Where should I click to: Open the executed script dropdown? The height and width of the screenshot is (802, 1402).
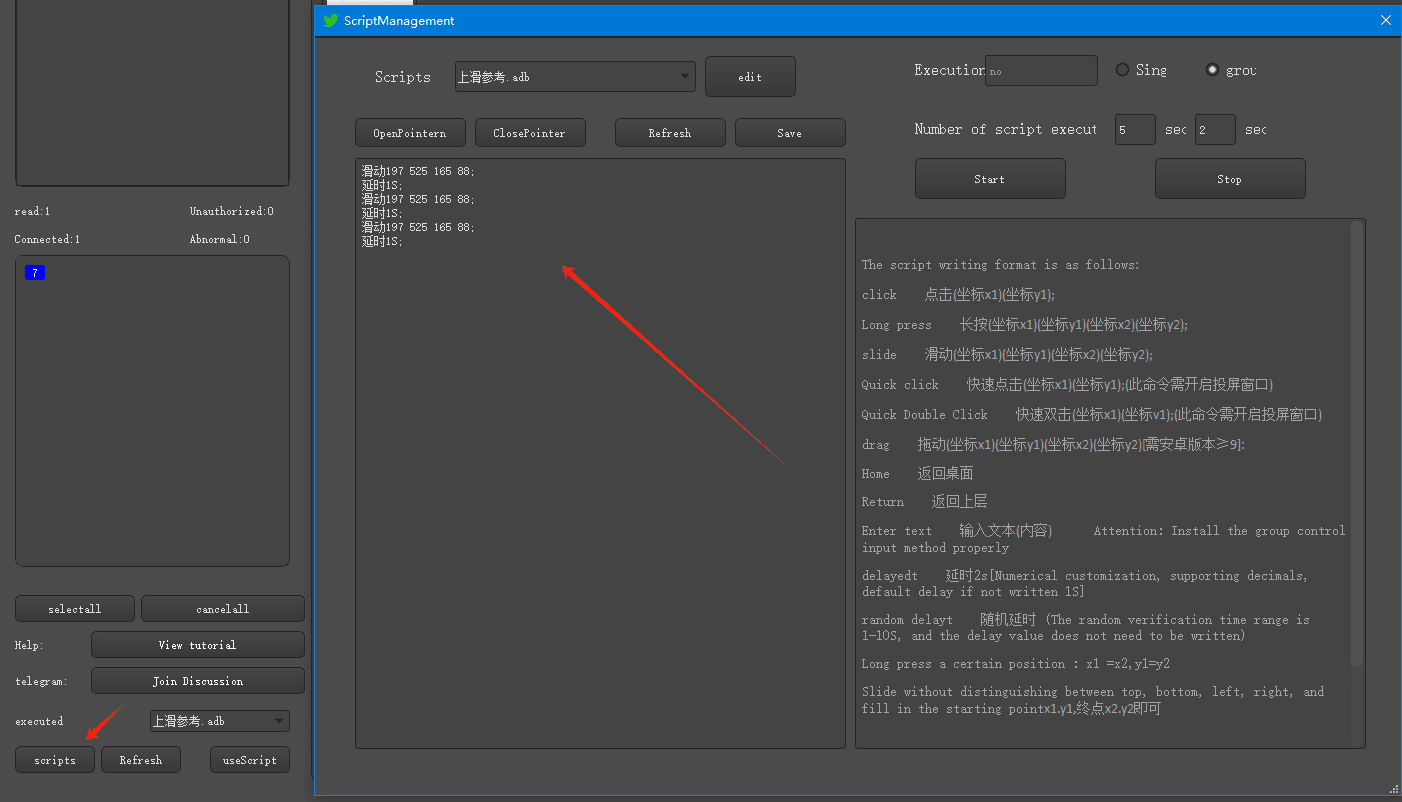tap(220, 721)
